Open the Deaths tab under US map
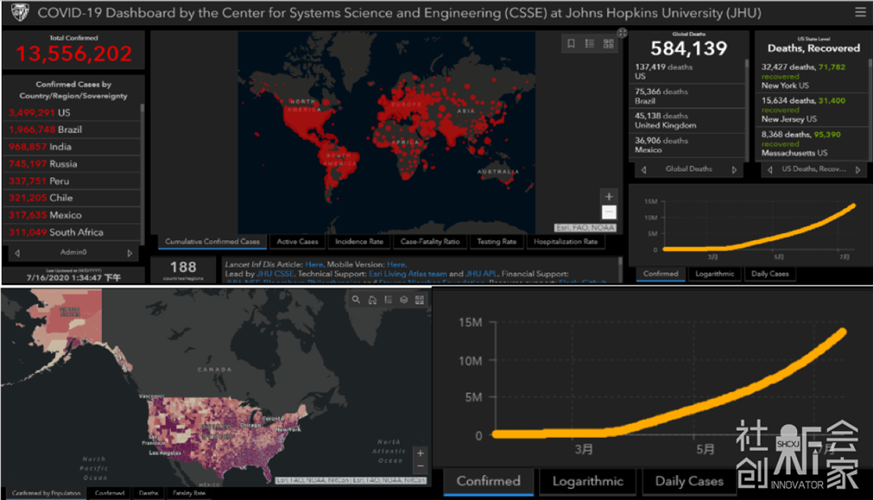This screenshot has width=873, height=500. pos(148,493)
